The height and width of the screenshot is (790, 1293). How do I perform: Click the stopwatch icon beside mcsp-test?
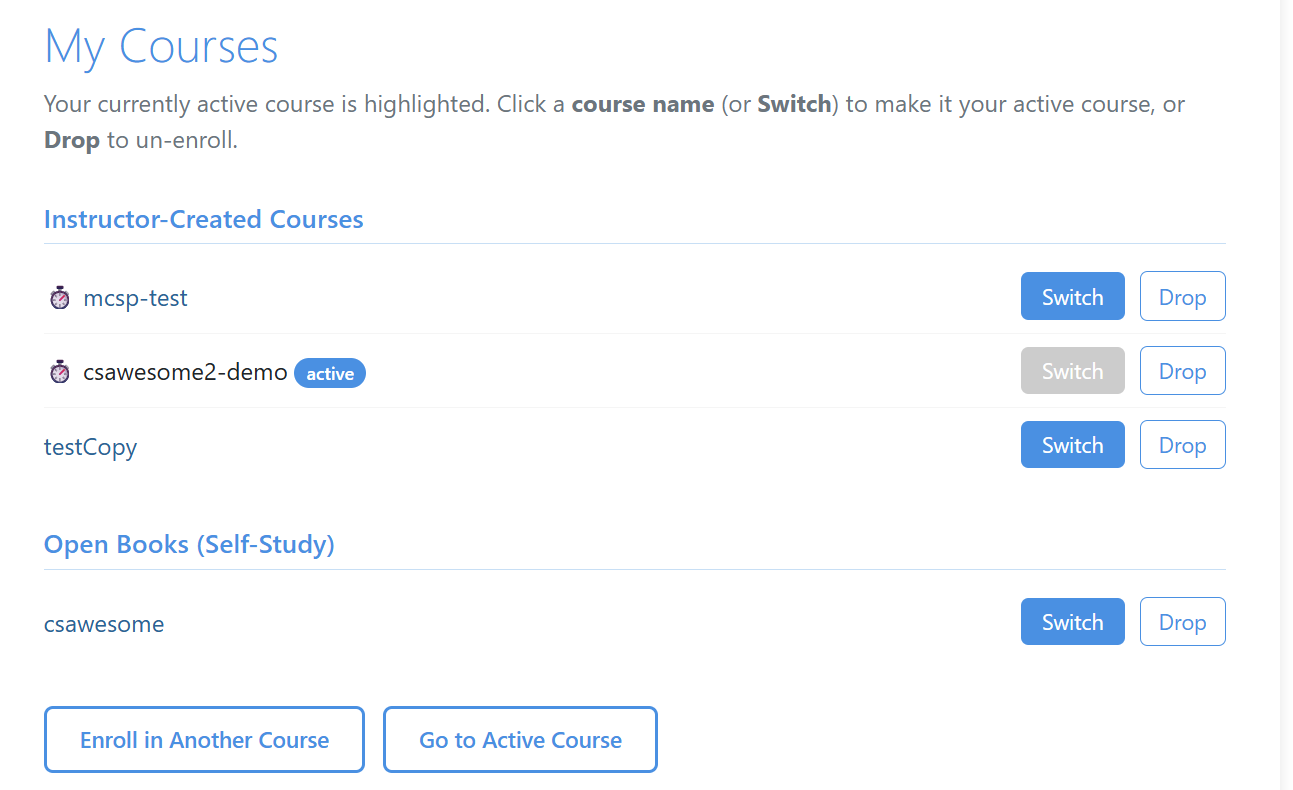pos(60,298)
